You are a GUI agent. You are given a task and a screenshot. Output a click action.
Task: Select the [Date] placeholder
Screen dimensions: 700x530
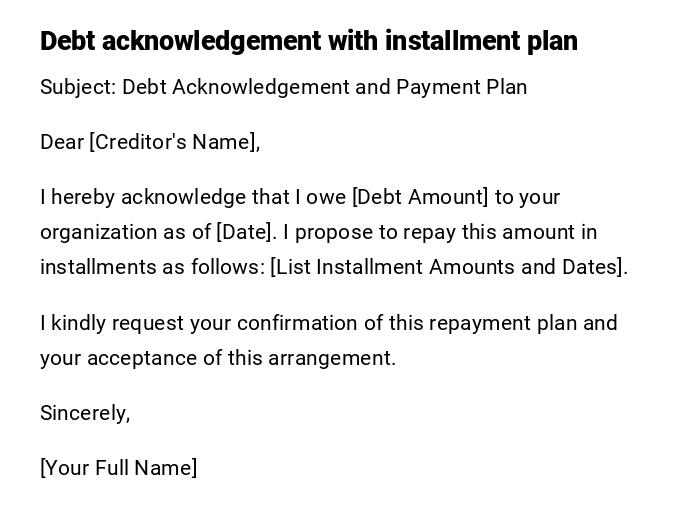pyautogui.click(x=245, y=232)
